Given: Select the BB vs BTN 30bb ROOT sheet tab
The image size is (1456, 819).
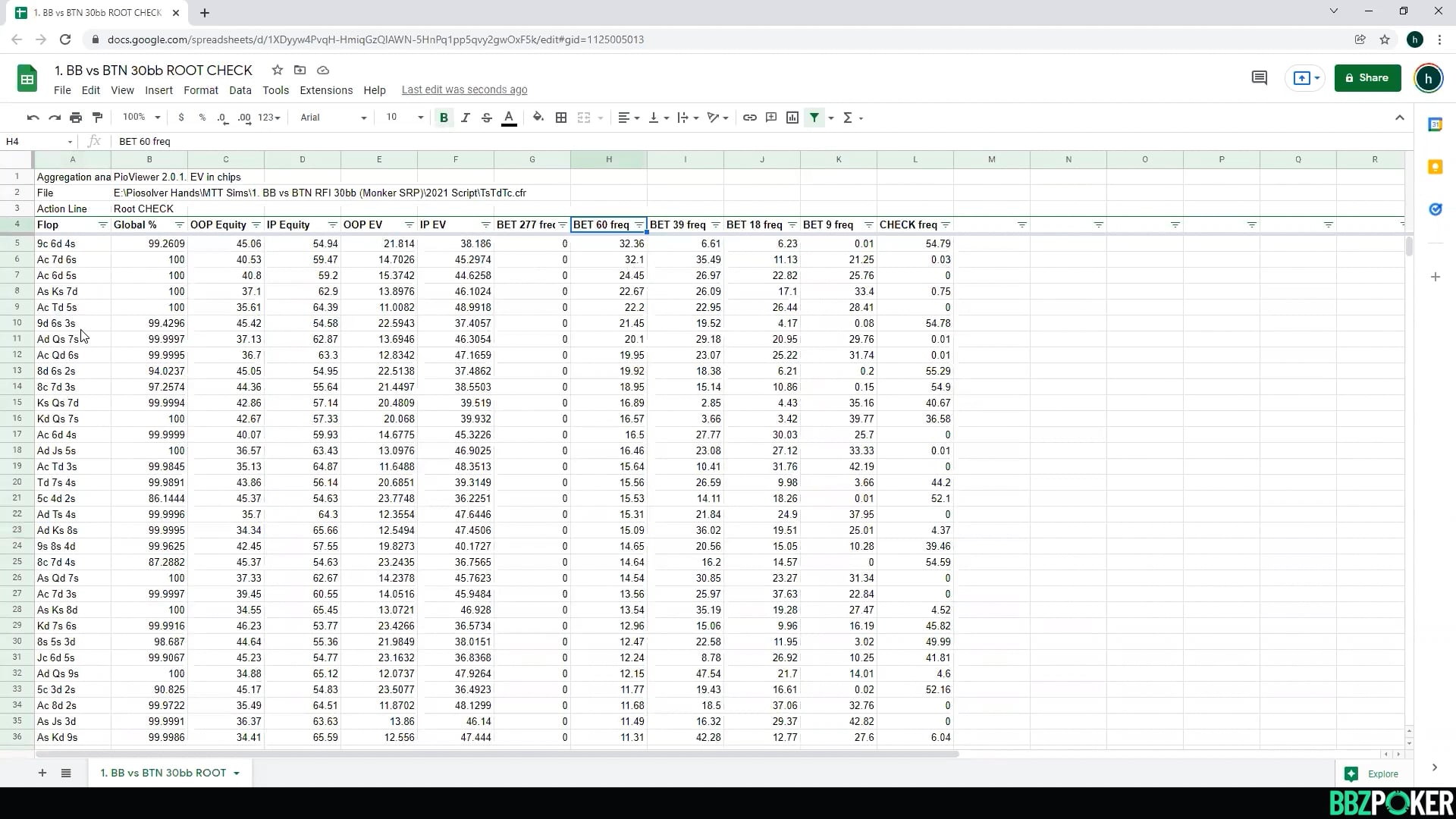Looking at the screenshot, I should [x=163, y=773].
